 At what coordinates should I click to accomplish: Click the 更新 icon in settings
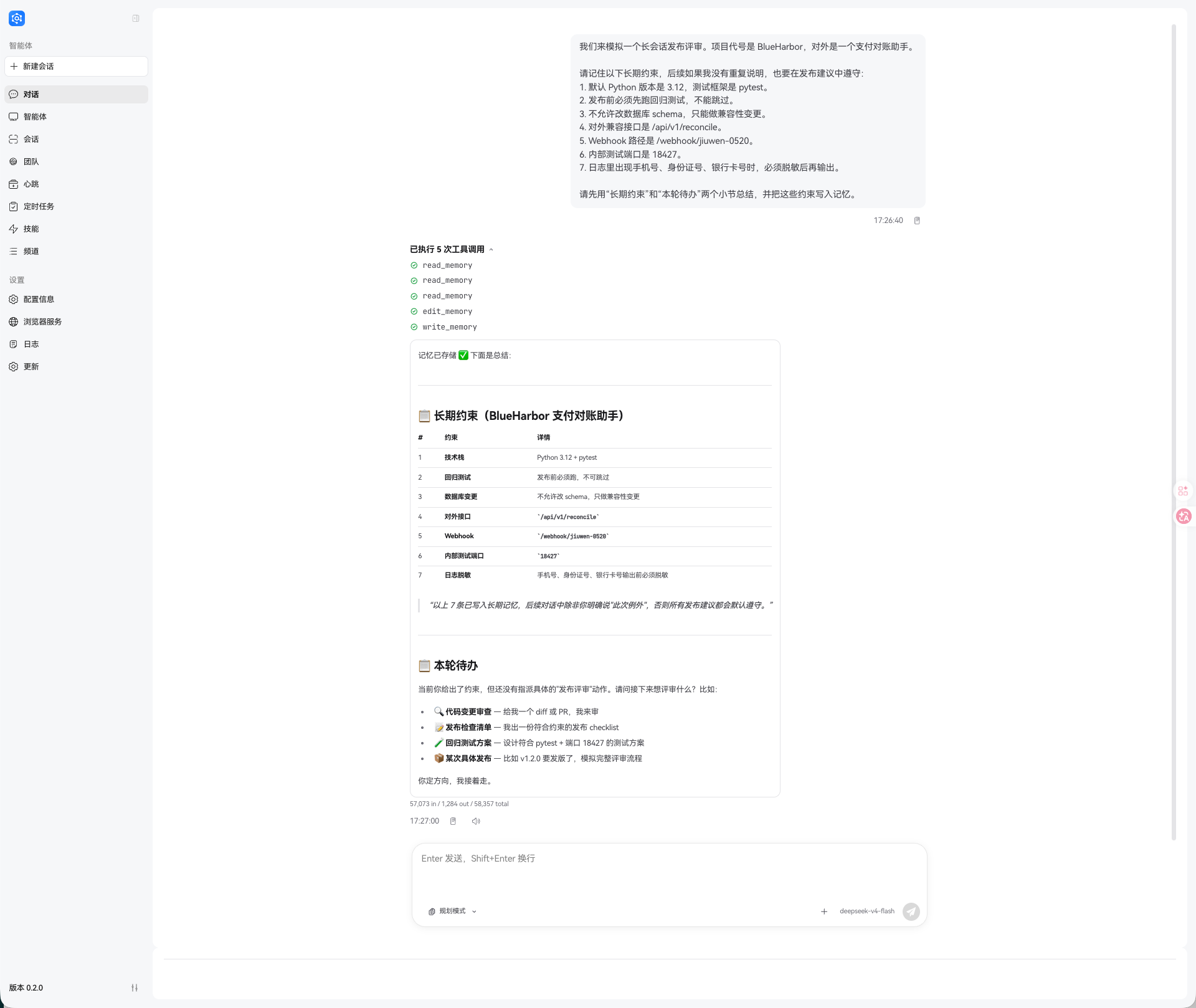(x=14, y=366)
